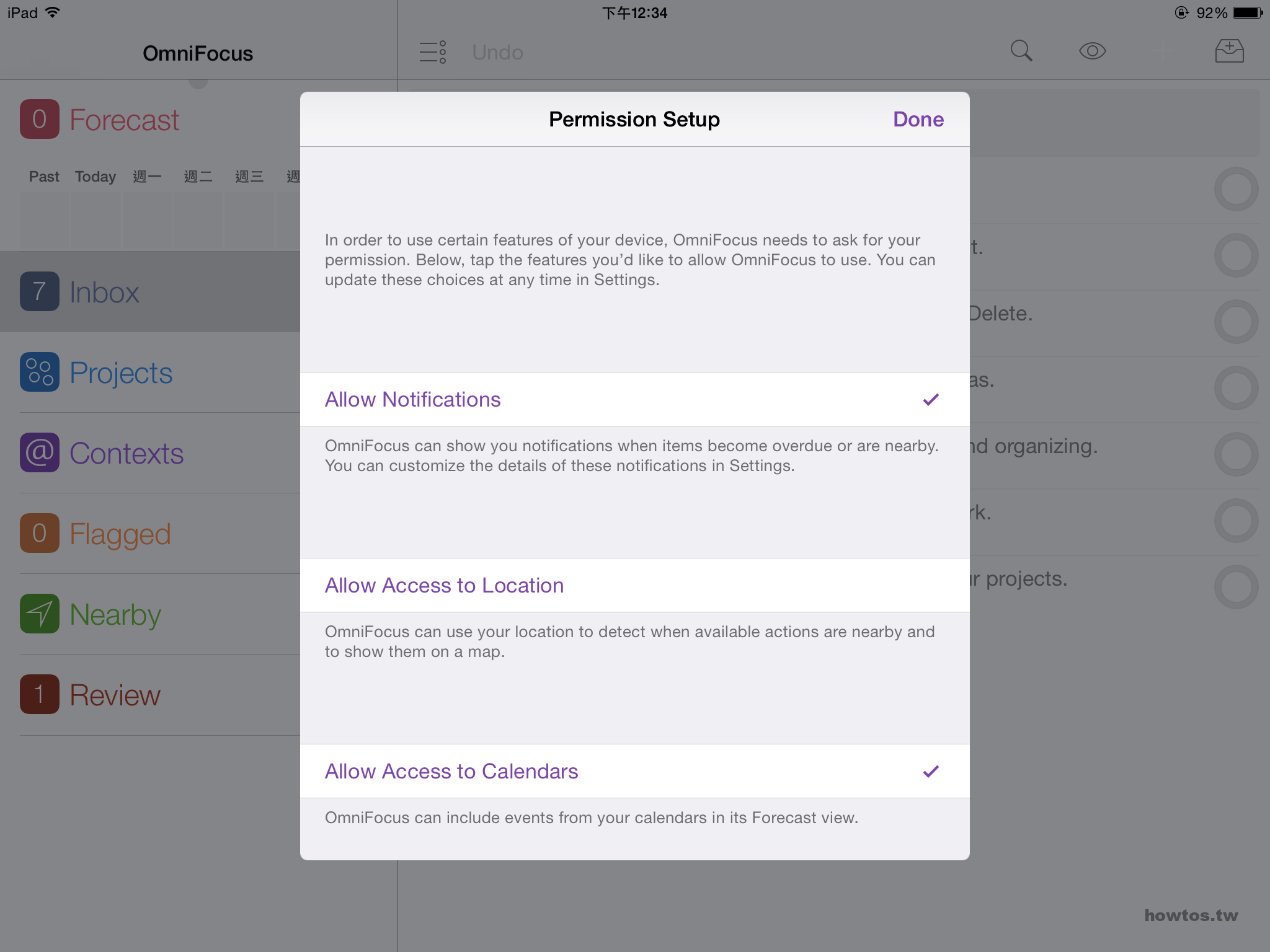Image resolution: width=1270 pixels, height=952 pixels.
Task: Select 週一 in forecast strip
Action: (x=147, y=177)
